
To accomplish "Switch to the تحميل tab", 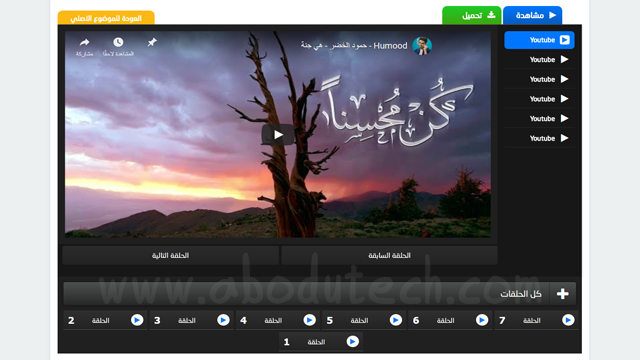I will pyautogui.click(x=472, y=16).
